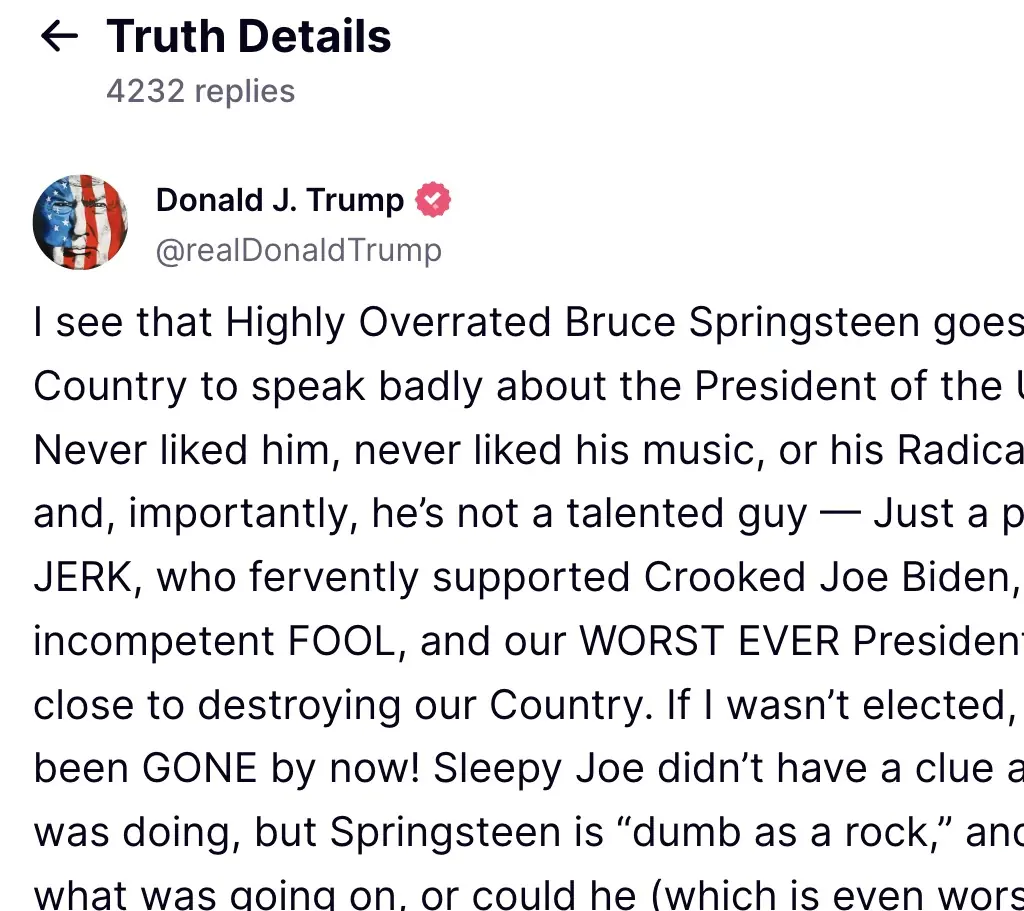Click the red verified badge icon
This screenshot has height=911, width=1024.
pyautogui.click(x=433, y=200)
